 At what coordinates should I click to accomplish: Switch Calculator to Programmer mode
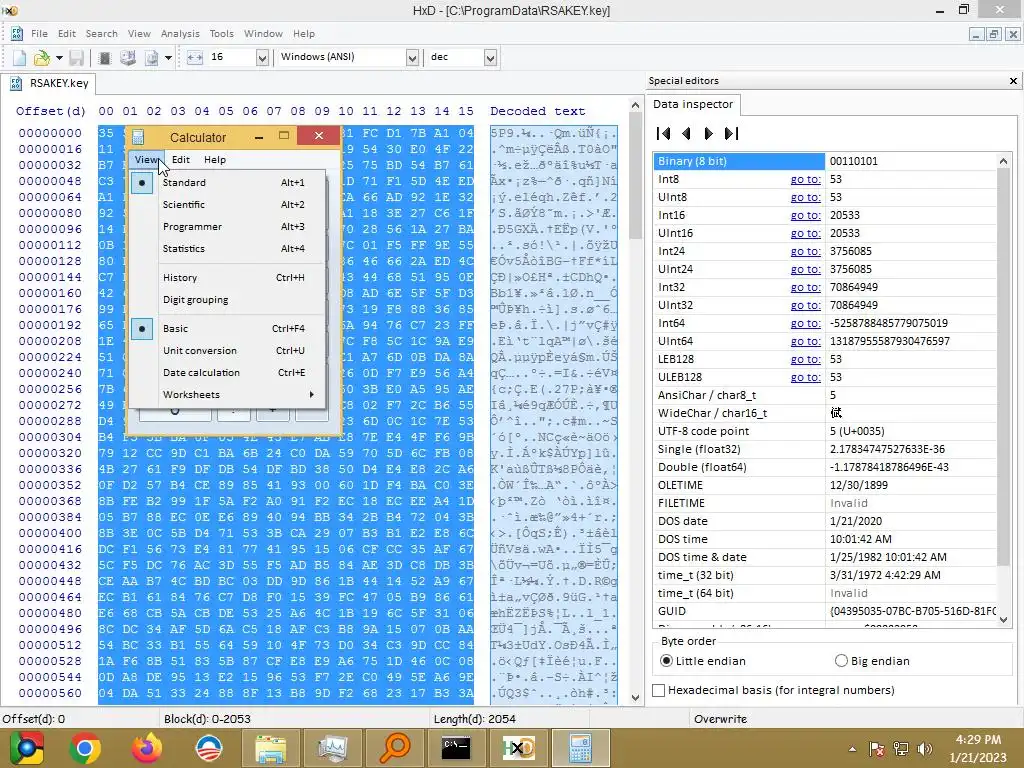[227, 227]
